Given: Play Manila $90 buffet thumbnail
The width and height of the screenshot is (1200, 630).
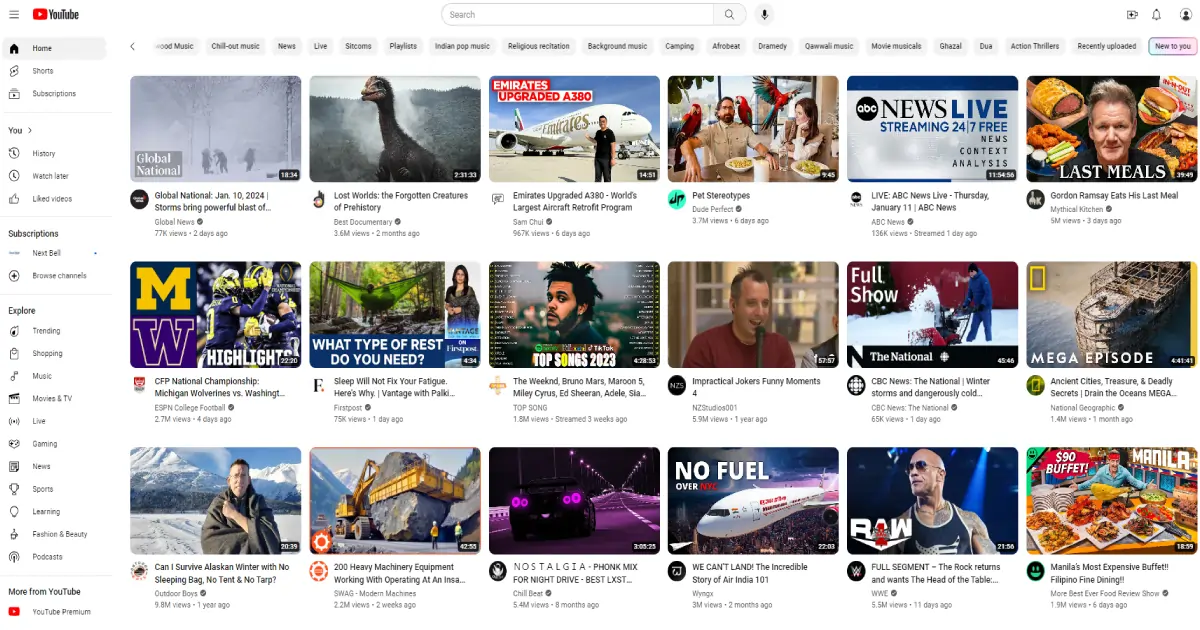Looking at the screenshot, I should (x=1112, y=500).
